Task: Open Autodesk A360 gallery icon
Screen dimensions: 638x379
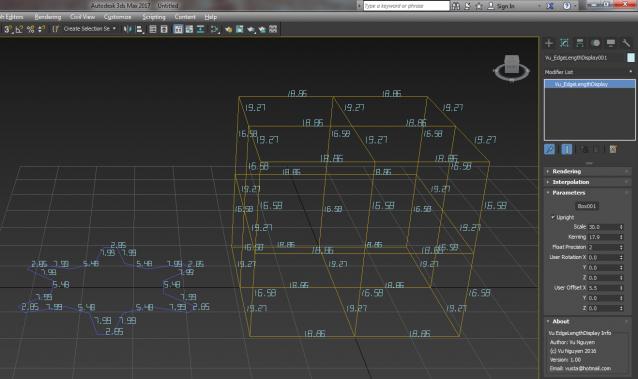Action: click(273, 29)
